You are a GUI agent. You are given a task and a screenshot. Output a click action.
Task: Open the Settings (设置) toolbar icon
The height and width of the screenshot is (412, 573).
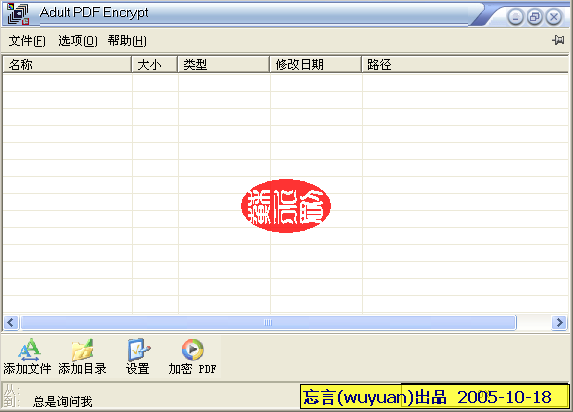click(138, 350)
